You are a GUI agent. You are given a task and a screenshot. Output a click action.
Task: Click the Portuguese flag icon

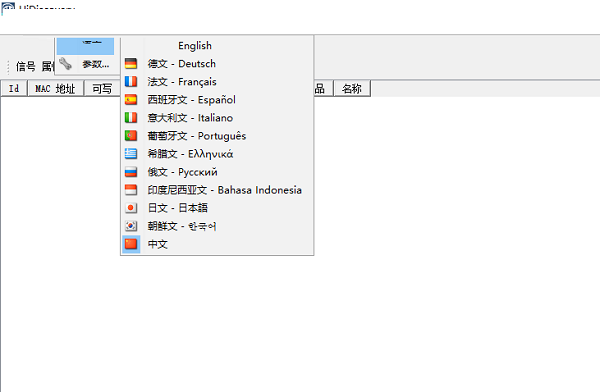[131, 136]
